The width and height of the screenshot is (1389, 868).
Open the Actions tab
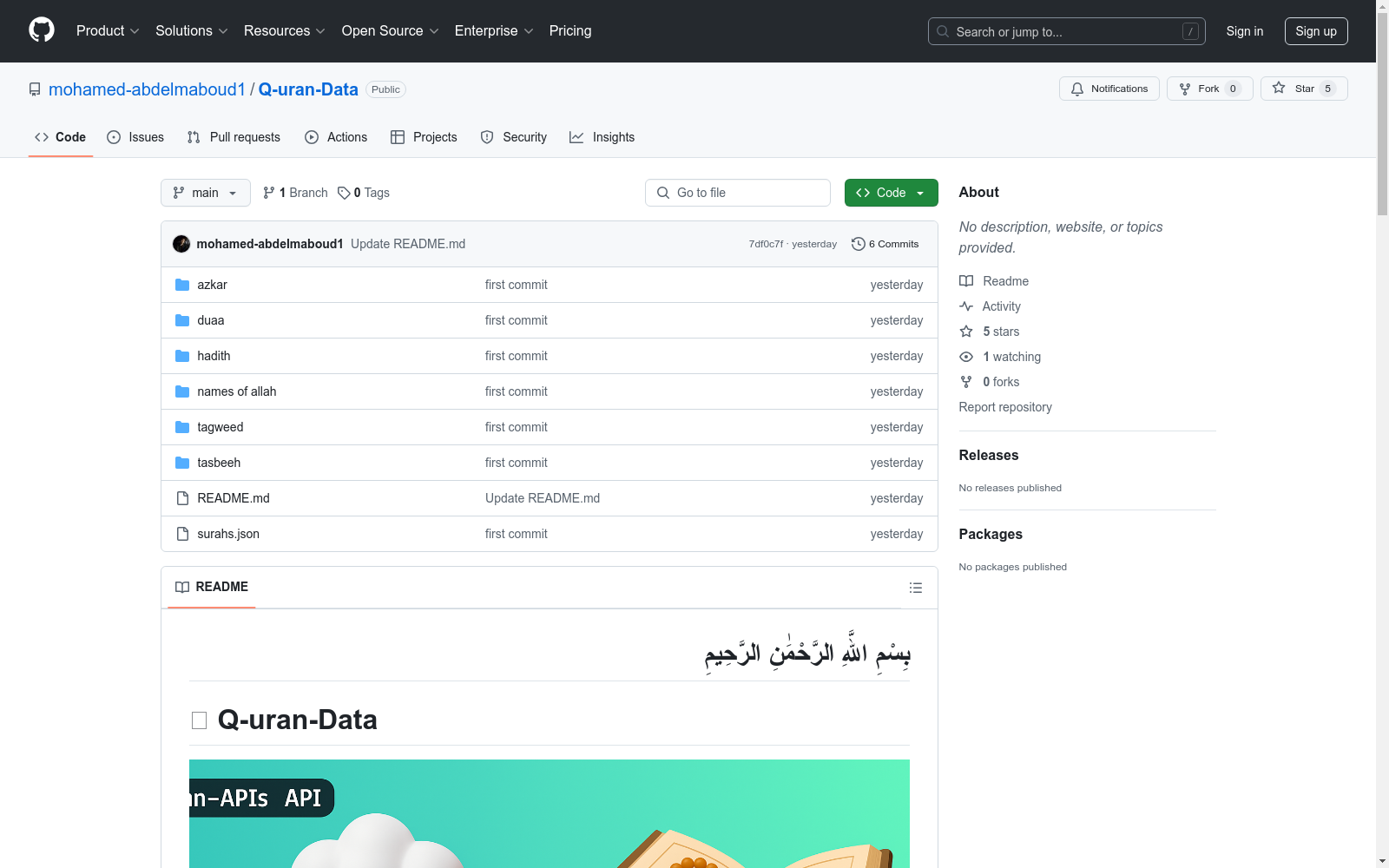point(336,137)
